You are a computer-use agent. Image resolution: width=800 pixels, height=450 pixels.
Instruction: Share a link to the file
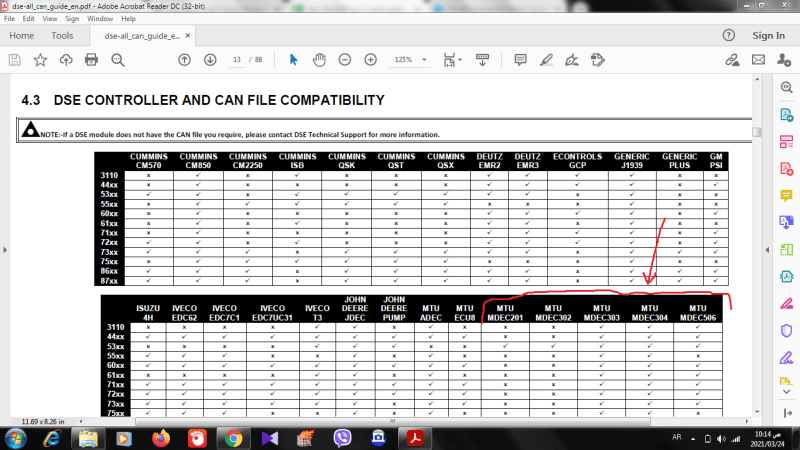733,60
